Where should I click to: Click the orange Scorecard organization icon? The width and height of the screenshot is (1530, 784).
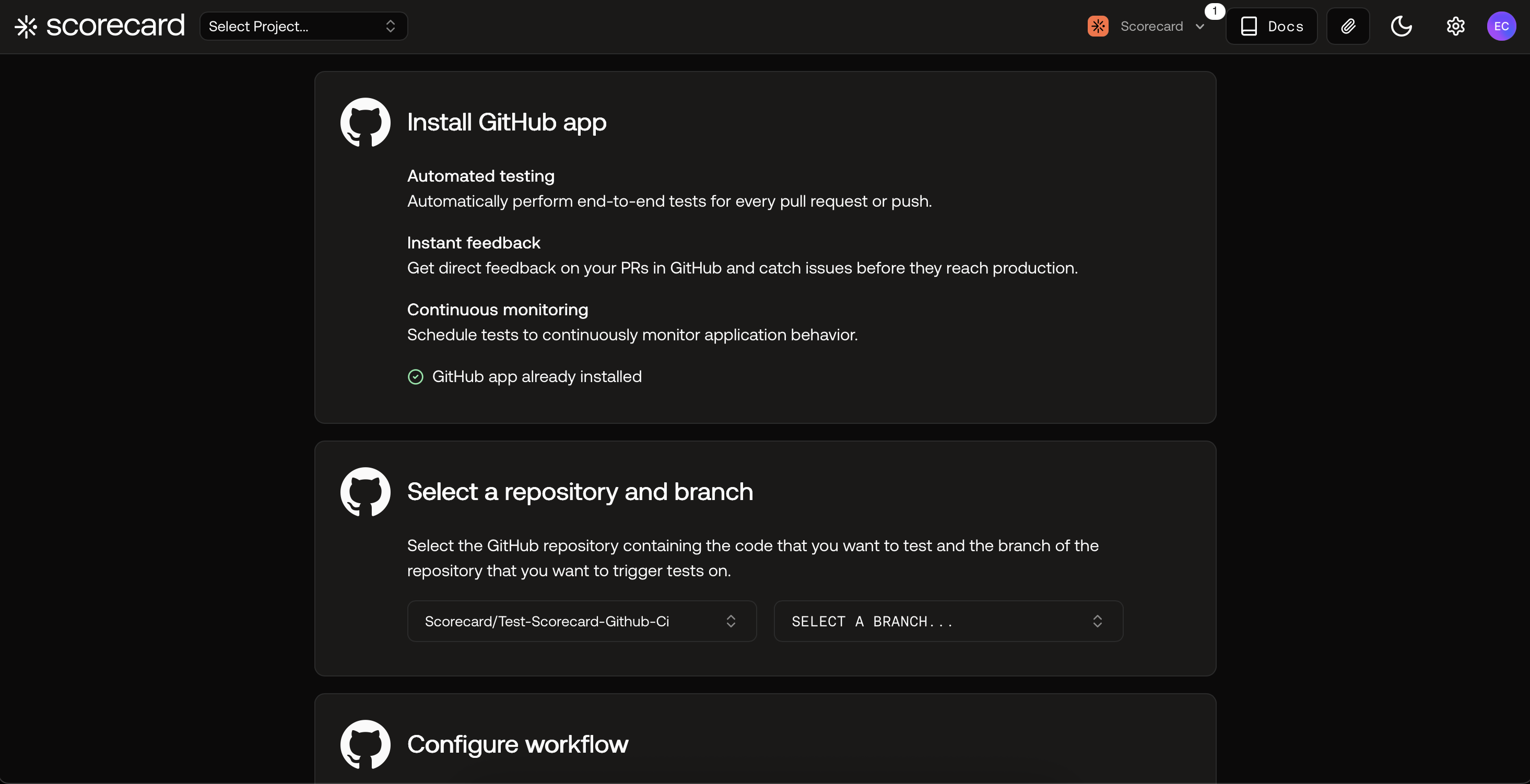1098,26
